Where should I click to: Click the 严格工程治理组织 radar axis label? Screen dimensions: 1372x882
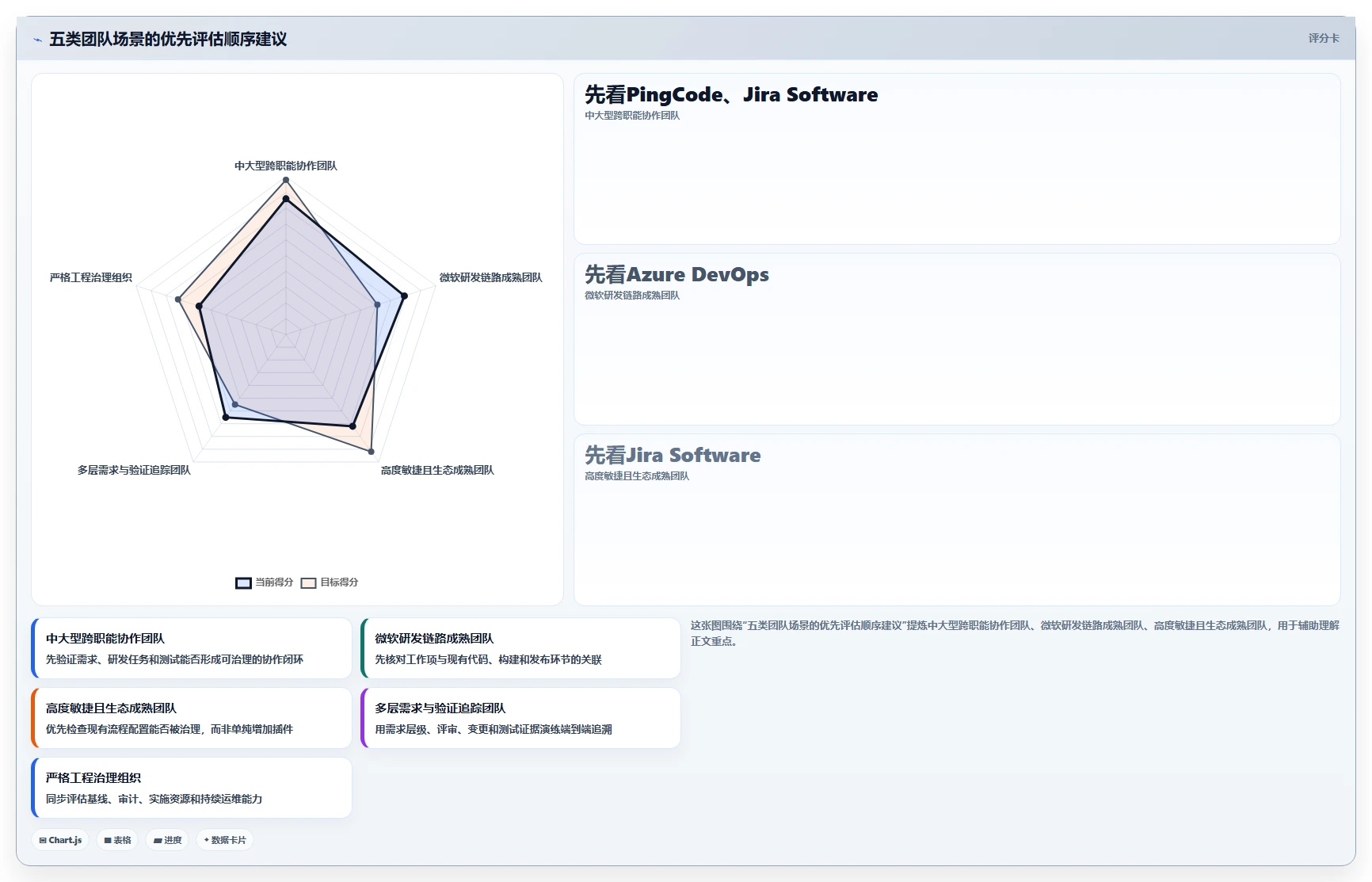click(x=91, y=277)
